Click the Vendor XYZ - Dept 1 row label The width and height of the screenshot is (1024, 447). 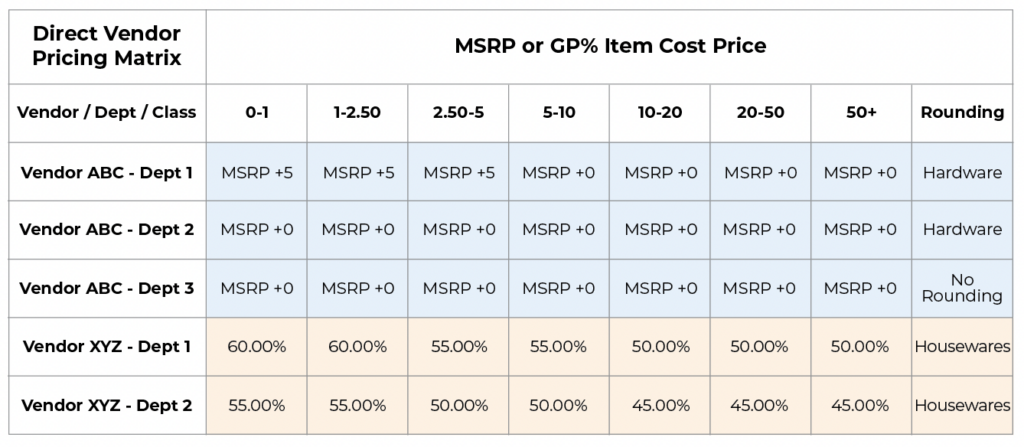(107, 346)
